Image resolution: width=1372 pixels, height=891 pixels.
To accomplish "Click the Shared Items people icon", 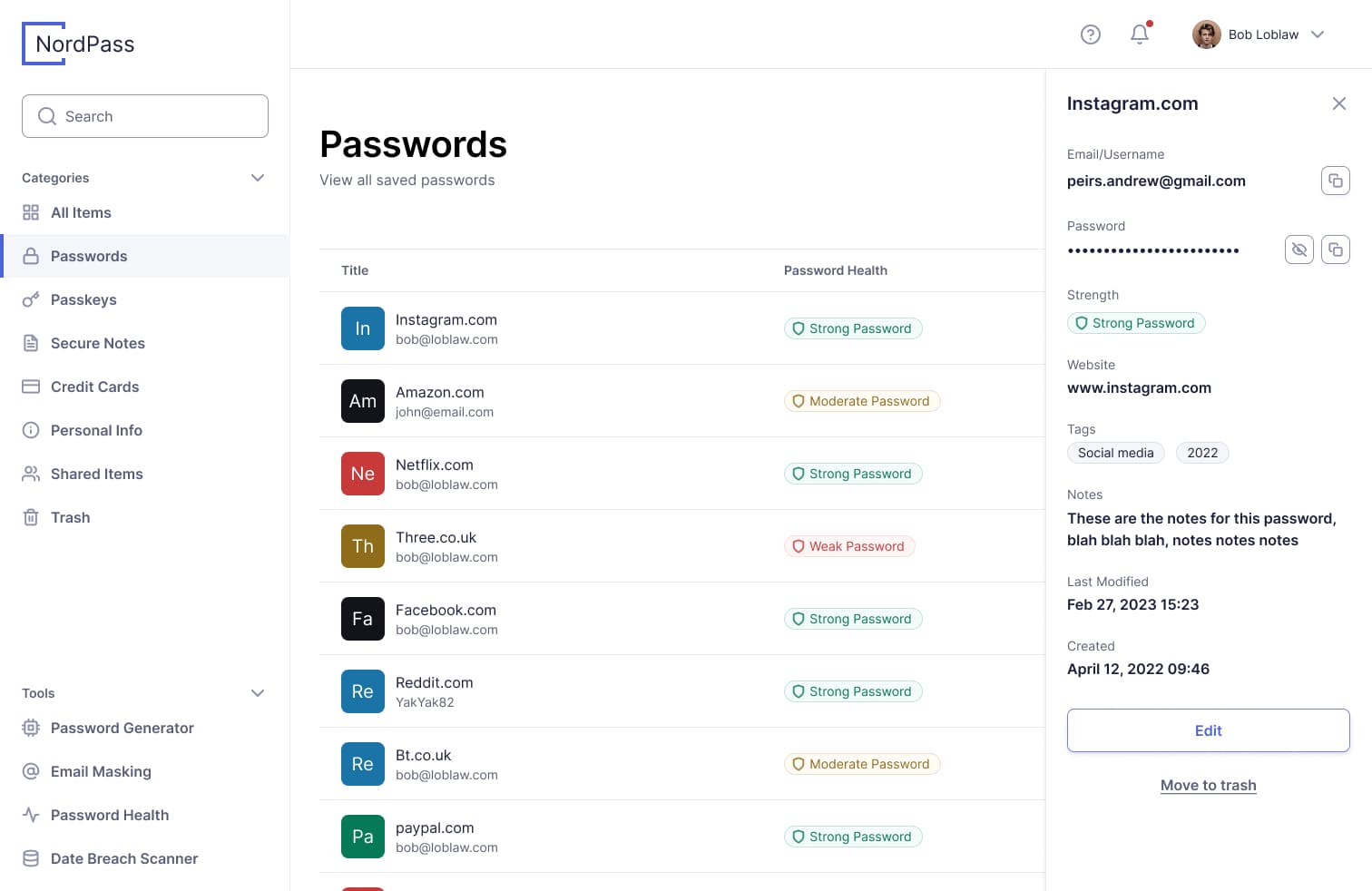I will (x=31, y=474).
